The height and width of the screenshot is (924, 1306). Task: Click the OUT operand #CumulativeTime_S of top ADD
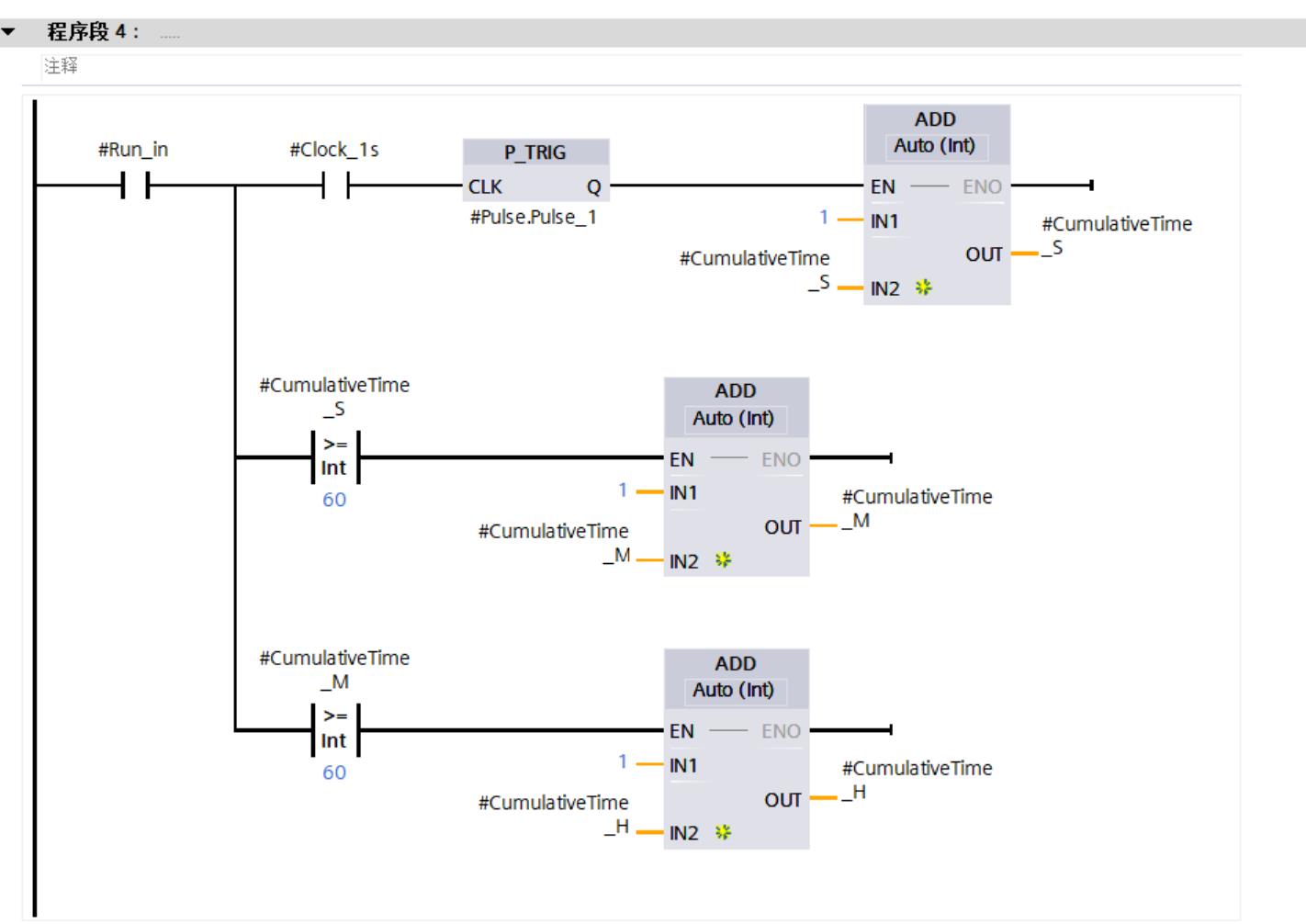[1116, 235]
